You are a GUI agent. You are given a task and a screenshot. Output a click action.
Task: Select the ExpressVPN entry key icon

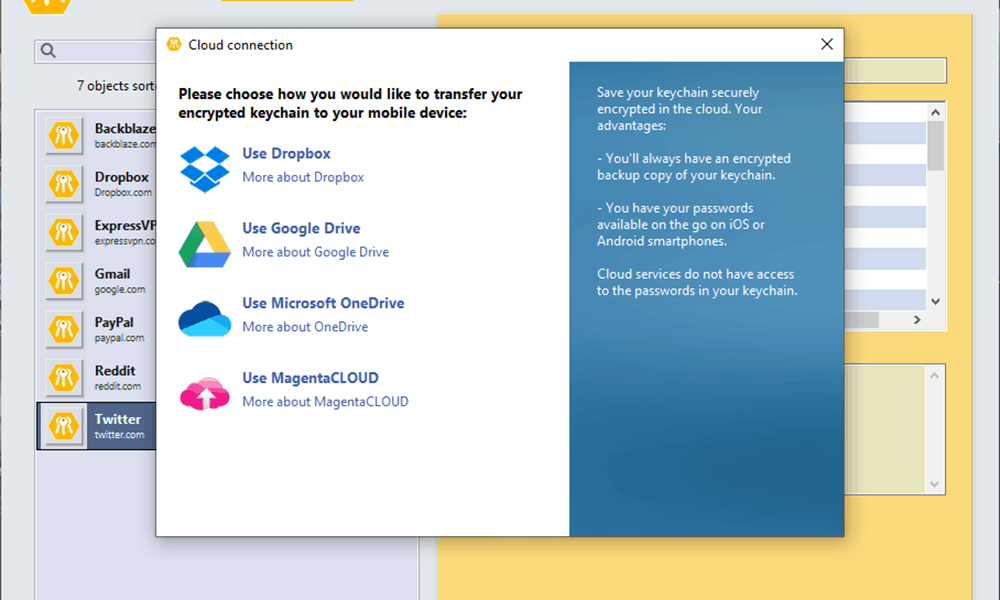pyautogui.click(x=64, y=232)
